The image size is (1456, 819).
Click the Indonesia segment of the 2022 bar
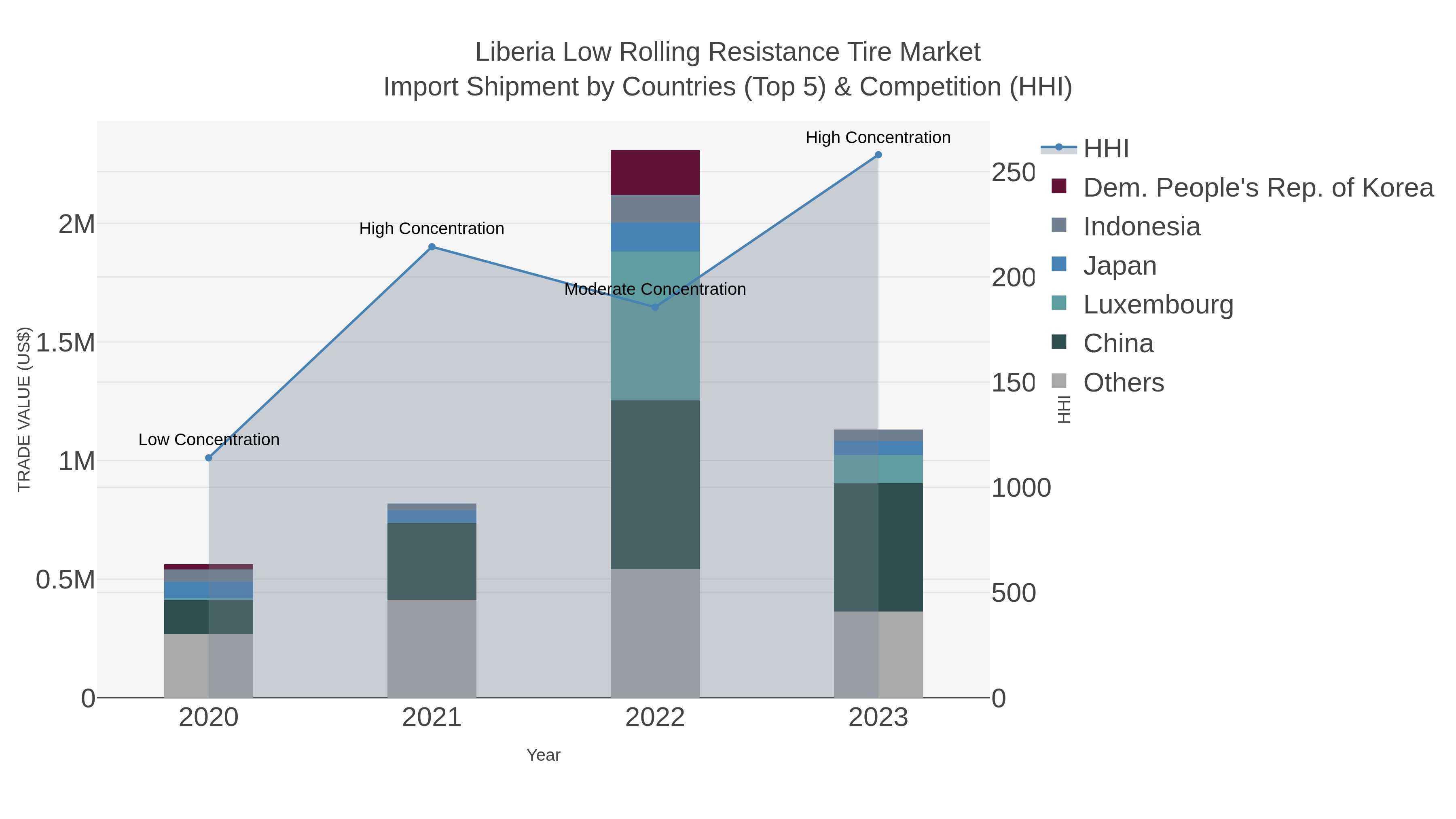tap(655, 209)
